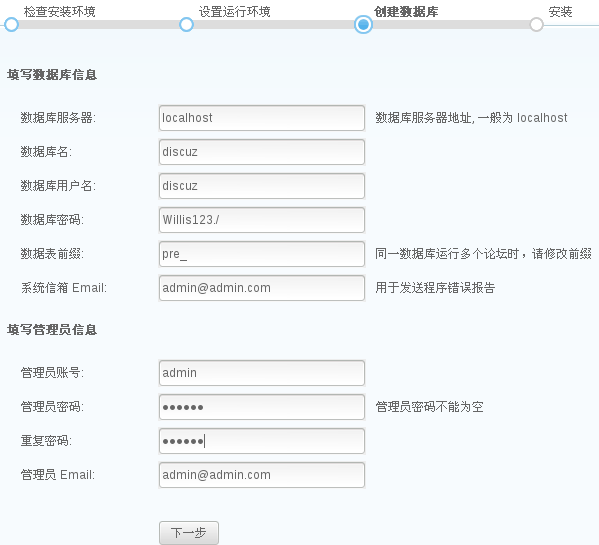Click the 设置运行环境 step label

pyautogui.click(x=235, y=12)
